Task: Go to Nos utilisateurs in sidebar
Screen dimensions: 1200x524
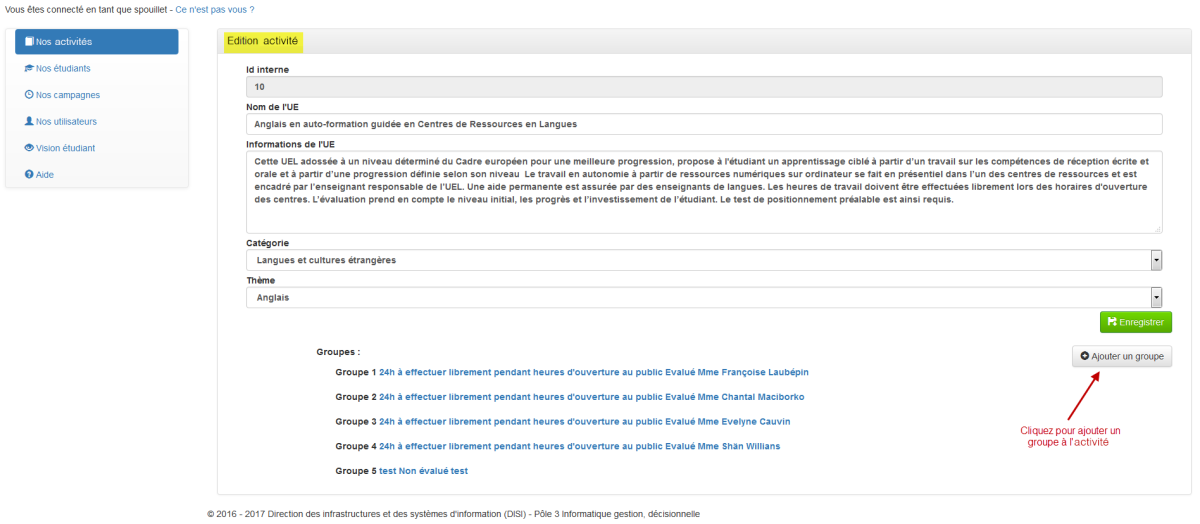Action: pos(66,121)
